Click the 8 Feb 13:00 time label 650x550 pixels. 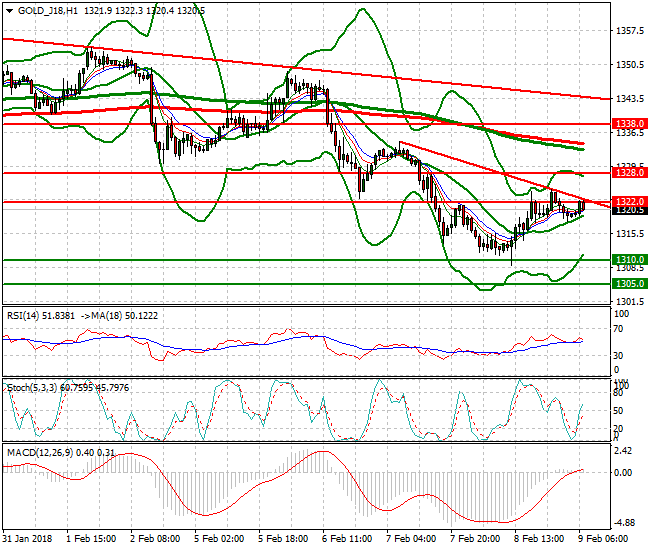(x=539, y=539)
